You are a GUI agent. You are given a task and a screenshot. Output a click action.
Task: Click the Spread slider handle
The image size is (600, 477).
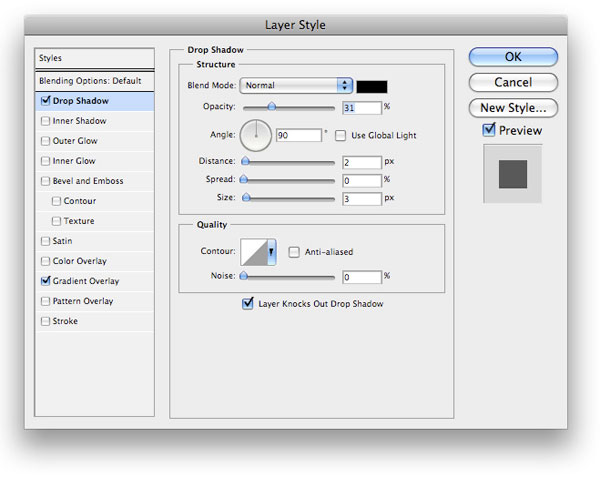(244, 179)
